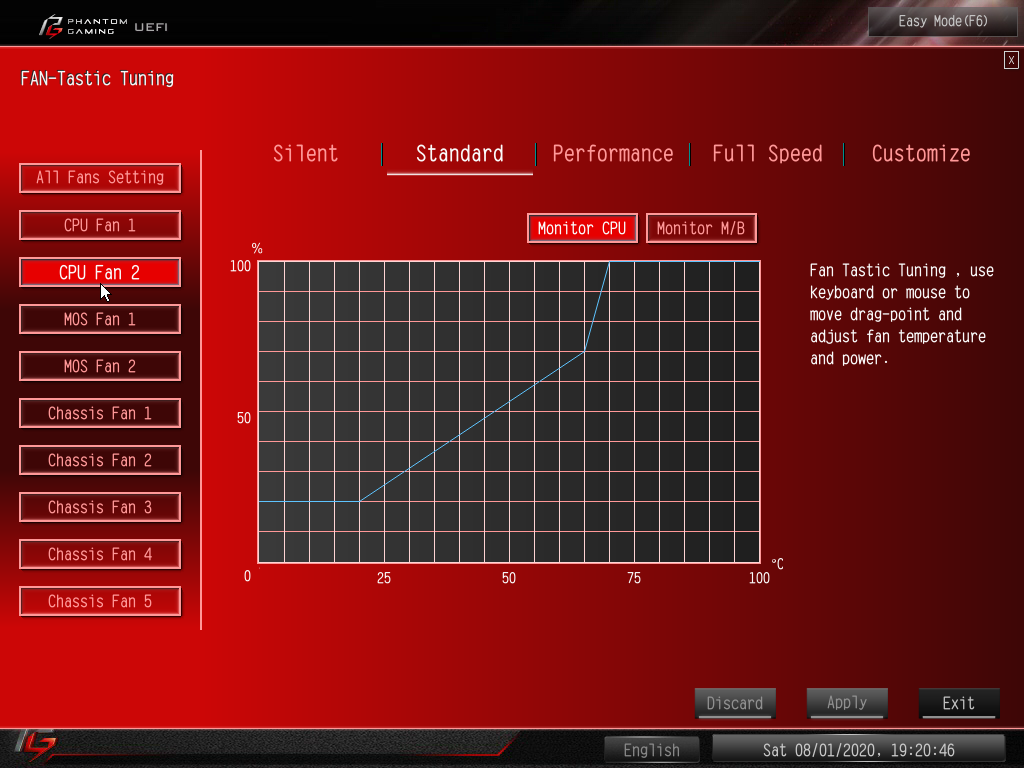This screenshot has height=768, width=1024.
Task: Click the Phantom Gaming UEFI logo
Action: tap(103, 27)
